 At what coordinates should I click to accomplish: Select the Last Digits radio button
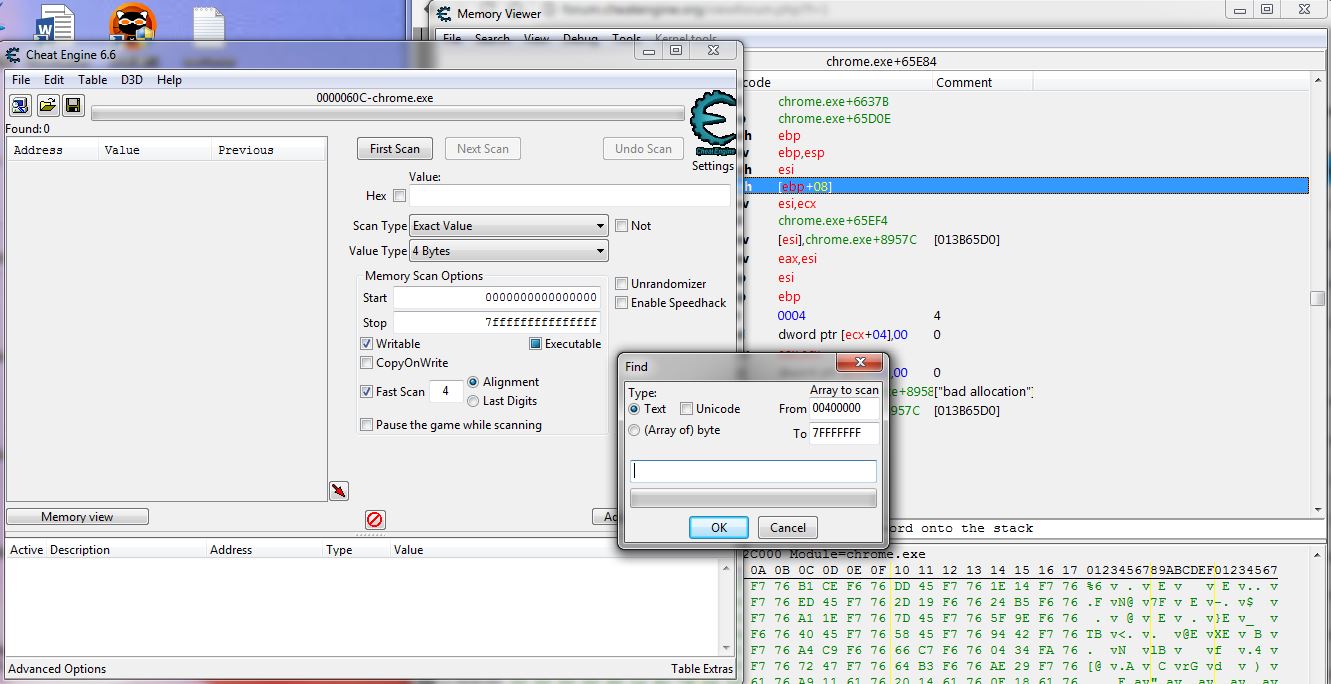[x=473, y=401]
